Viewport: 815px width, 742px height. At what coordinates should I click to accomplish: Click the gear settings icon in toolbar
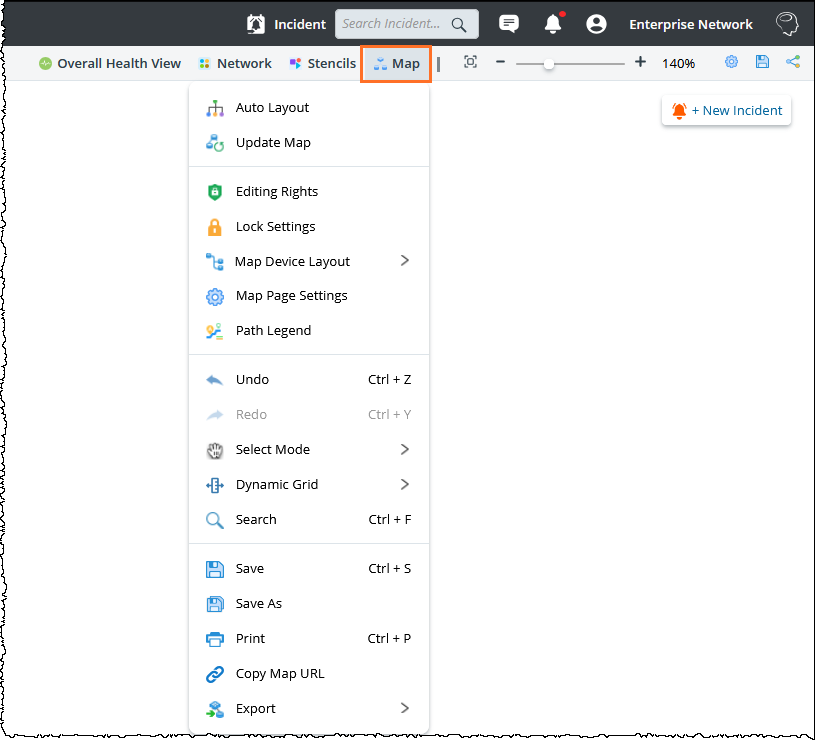pyautogui.click(x=731, y=62)
